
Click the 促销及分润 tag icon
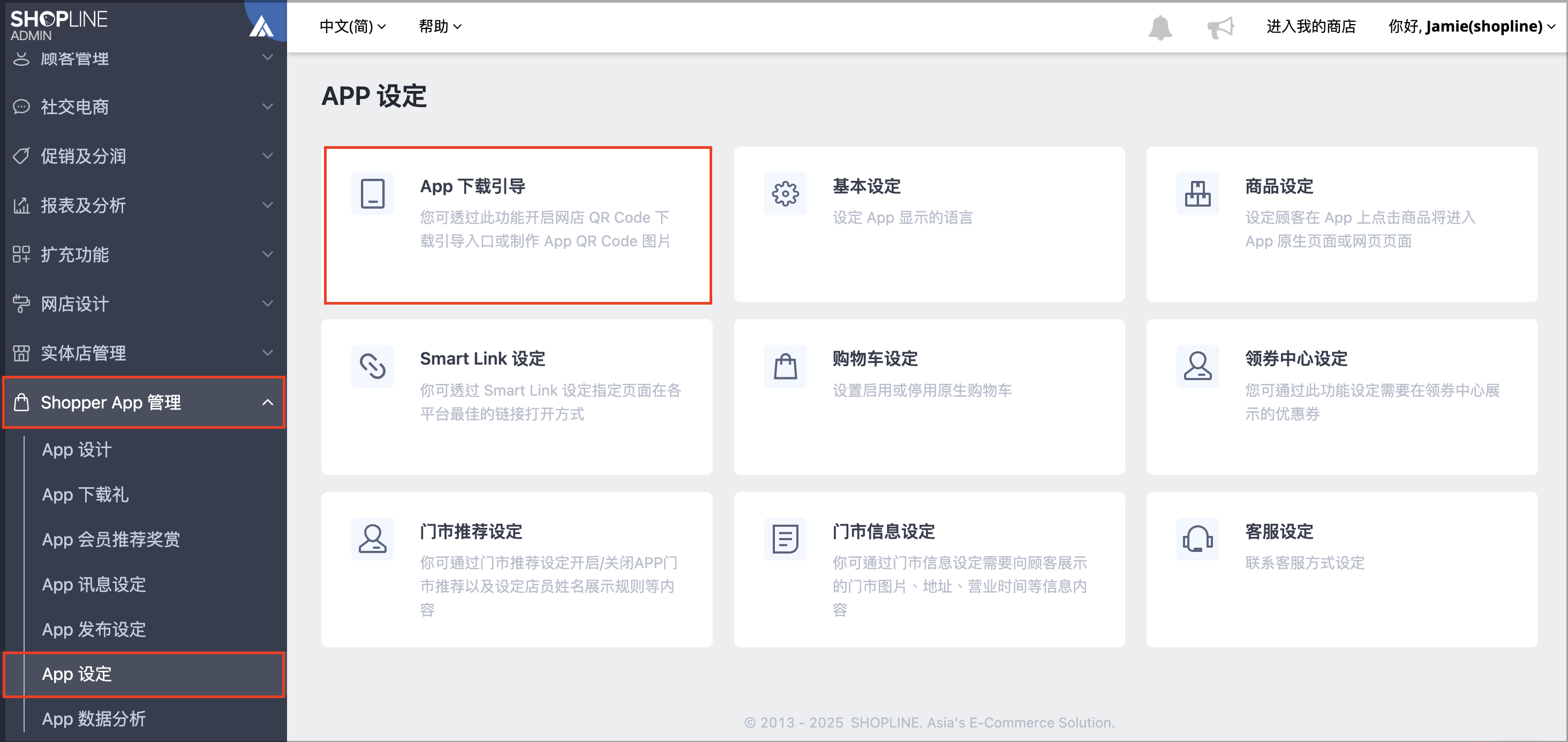click(21, 156)
